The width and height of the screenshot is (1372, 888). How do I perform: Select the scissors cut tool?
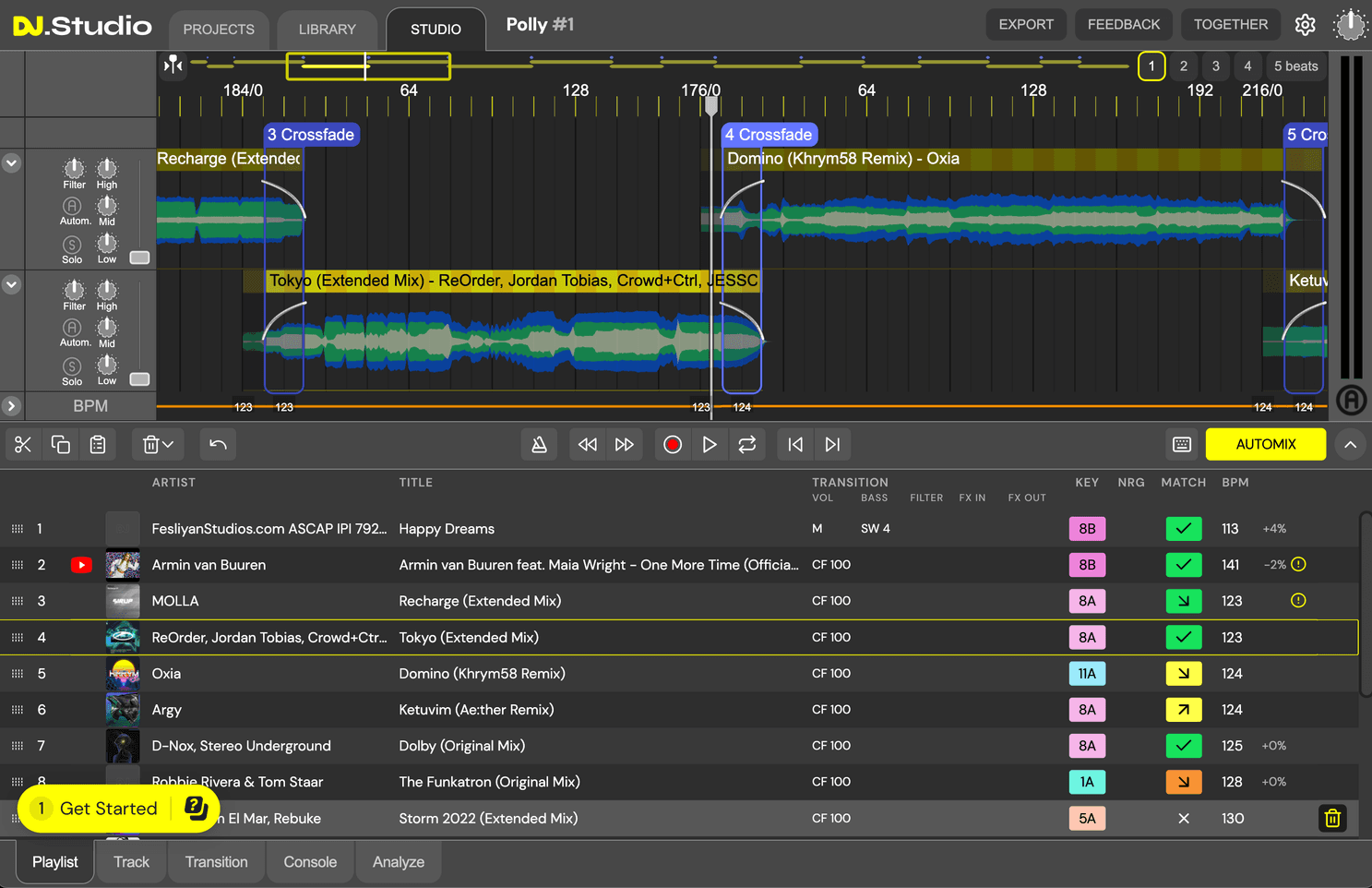(23, 445)
